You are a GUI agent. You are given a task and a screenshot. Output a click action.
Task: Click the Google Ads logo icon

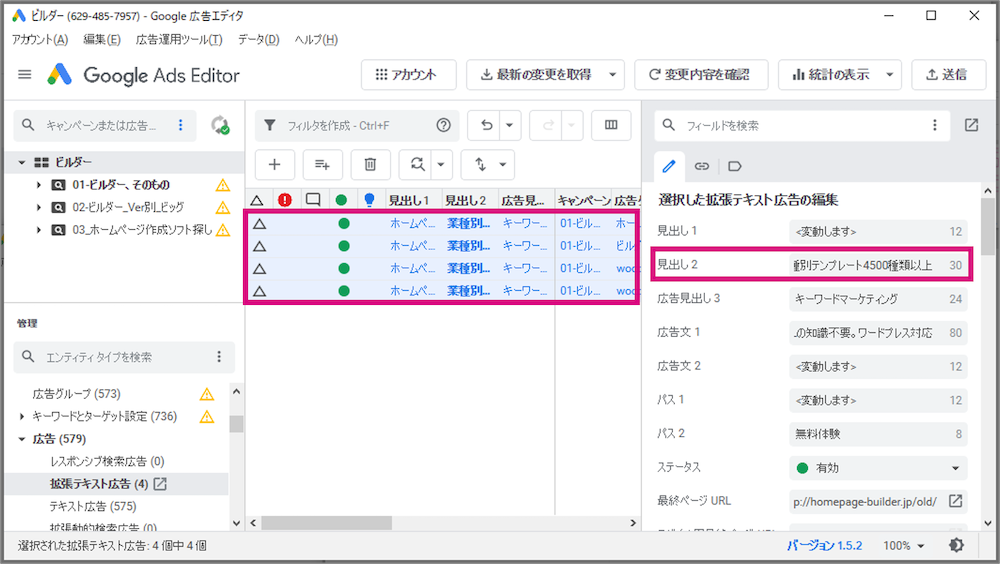[60, 75]
